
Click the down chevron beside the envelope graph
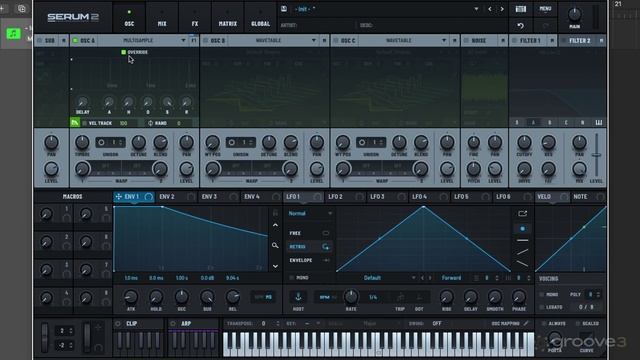pos(275,266)
